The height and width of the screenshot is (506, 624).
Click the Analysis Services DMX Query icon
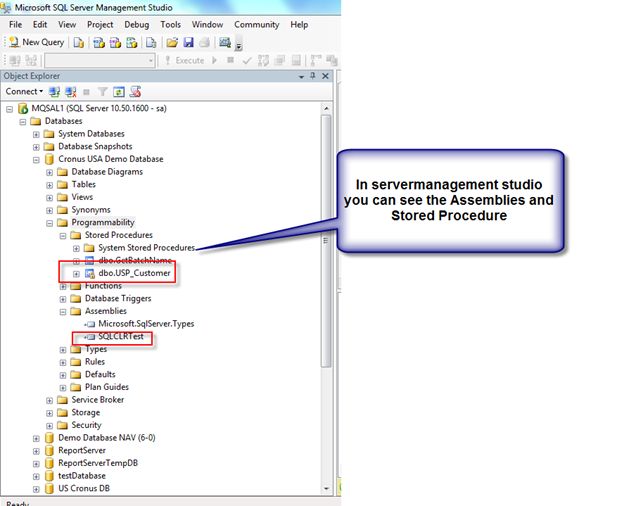[115, 43]
